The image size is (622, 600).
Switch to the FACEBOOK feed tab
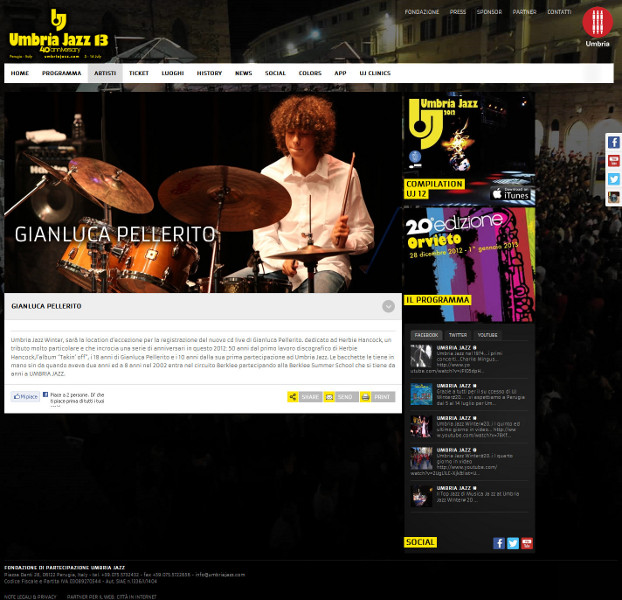pyautogui.click(x=426, y=335)
